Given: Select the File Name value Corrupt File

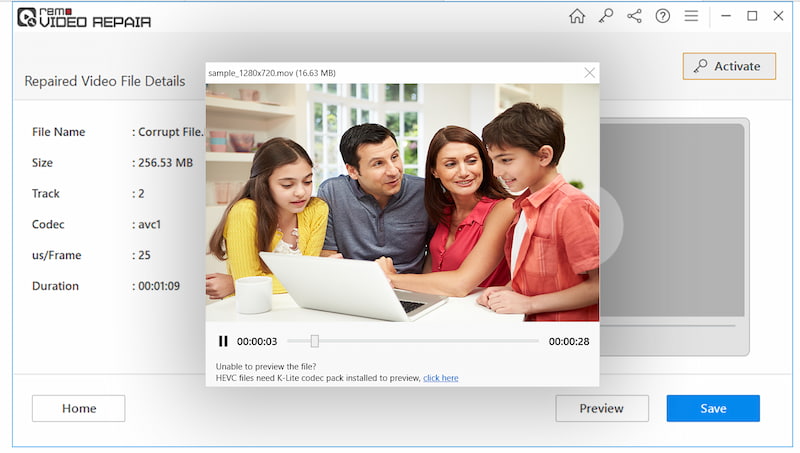Looking at the screenshot, I should pos(171,132).
